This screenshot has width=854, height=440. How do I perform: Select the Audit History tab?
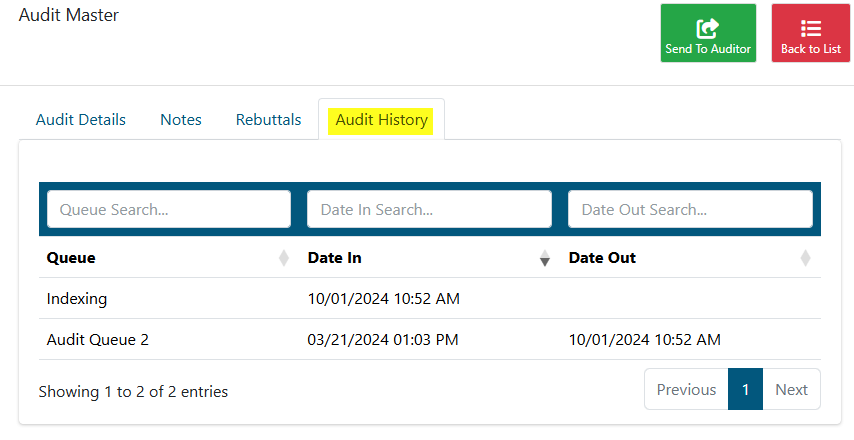click(381, 120)
